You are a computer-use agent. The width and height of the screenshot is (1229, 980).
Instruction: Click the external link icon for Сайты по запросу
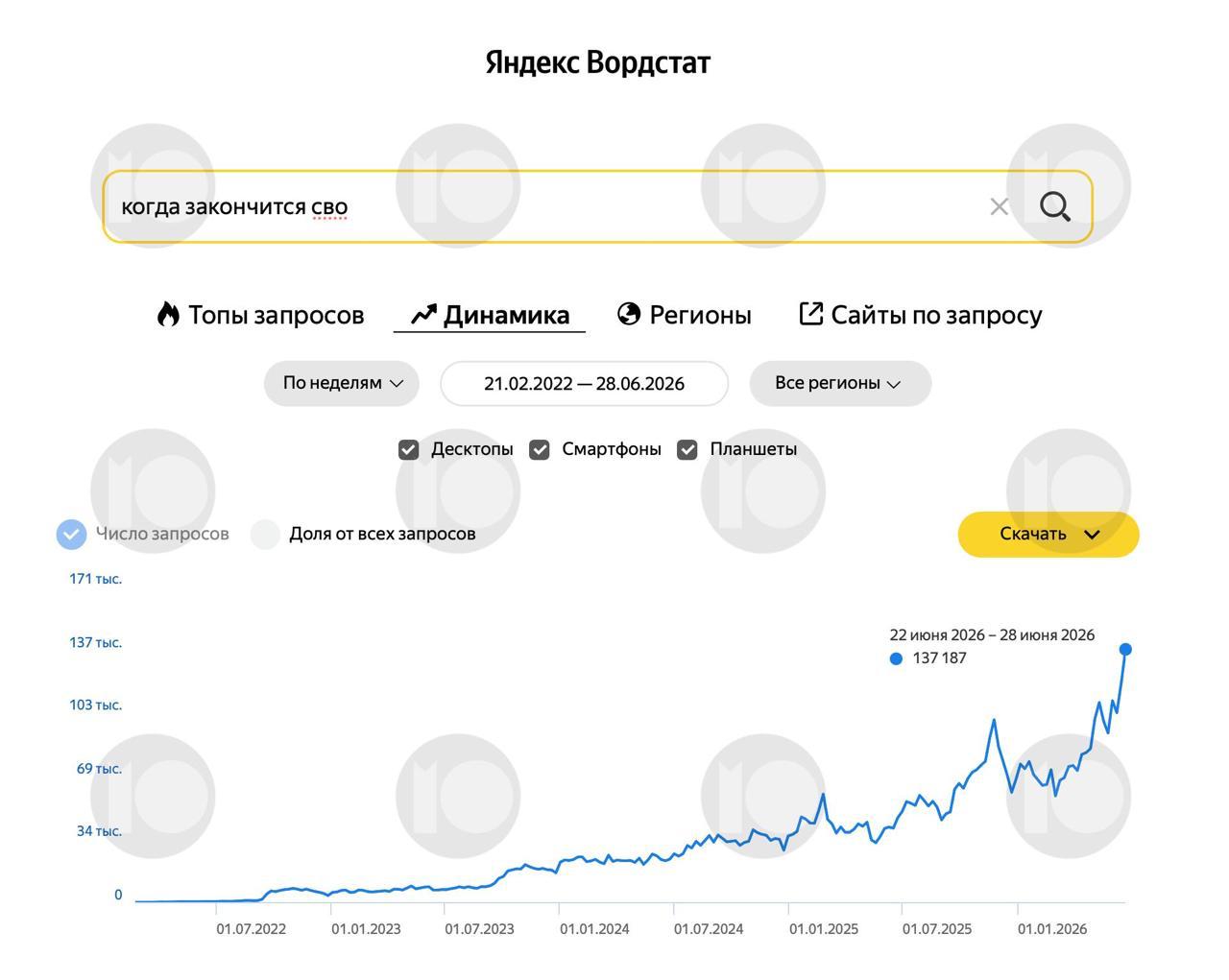click(811, 314)
